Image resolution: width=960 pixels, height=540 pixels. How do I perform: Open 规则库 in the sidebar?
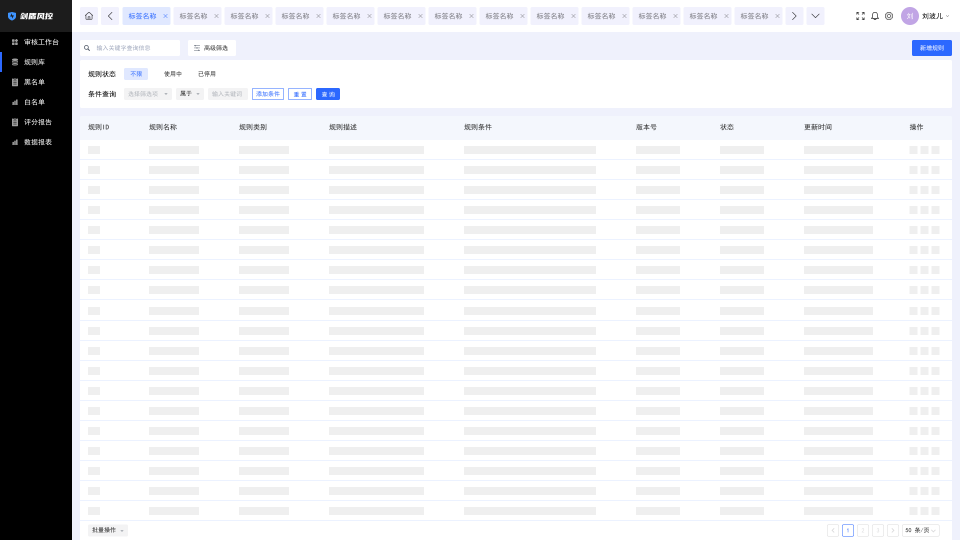click(36, 62)
